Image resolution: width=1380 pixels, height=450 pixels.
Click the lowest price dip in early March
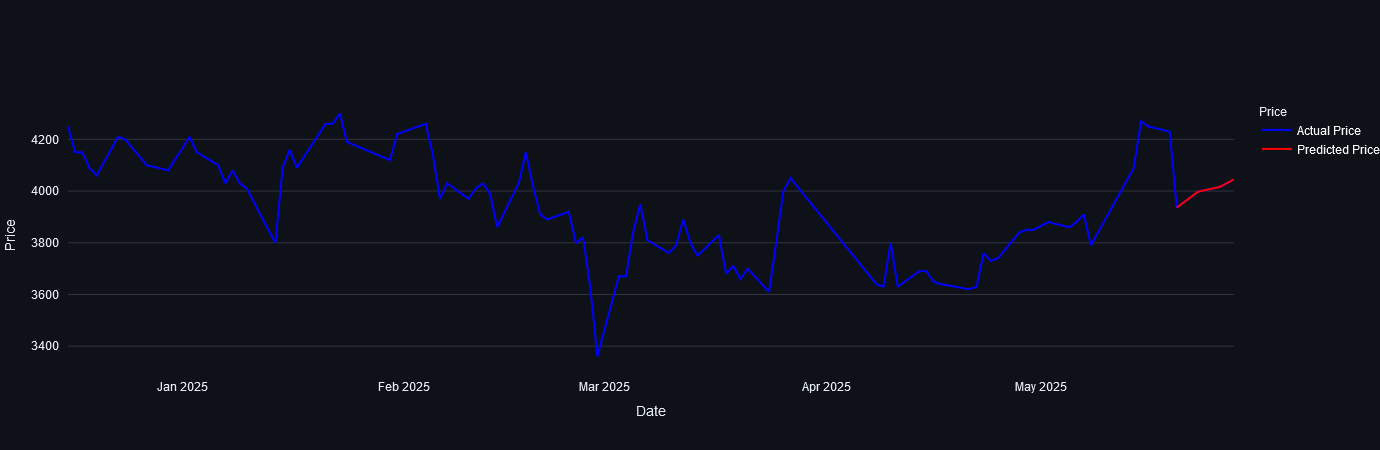(597, 356)
